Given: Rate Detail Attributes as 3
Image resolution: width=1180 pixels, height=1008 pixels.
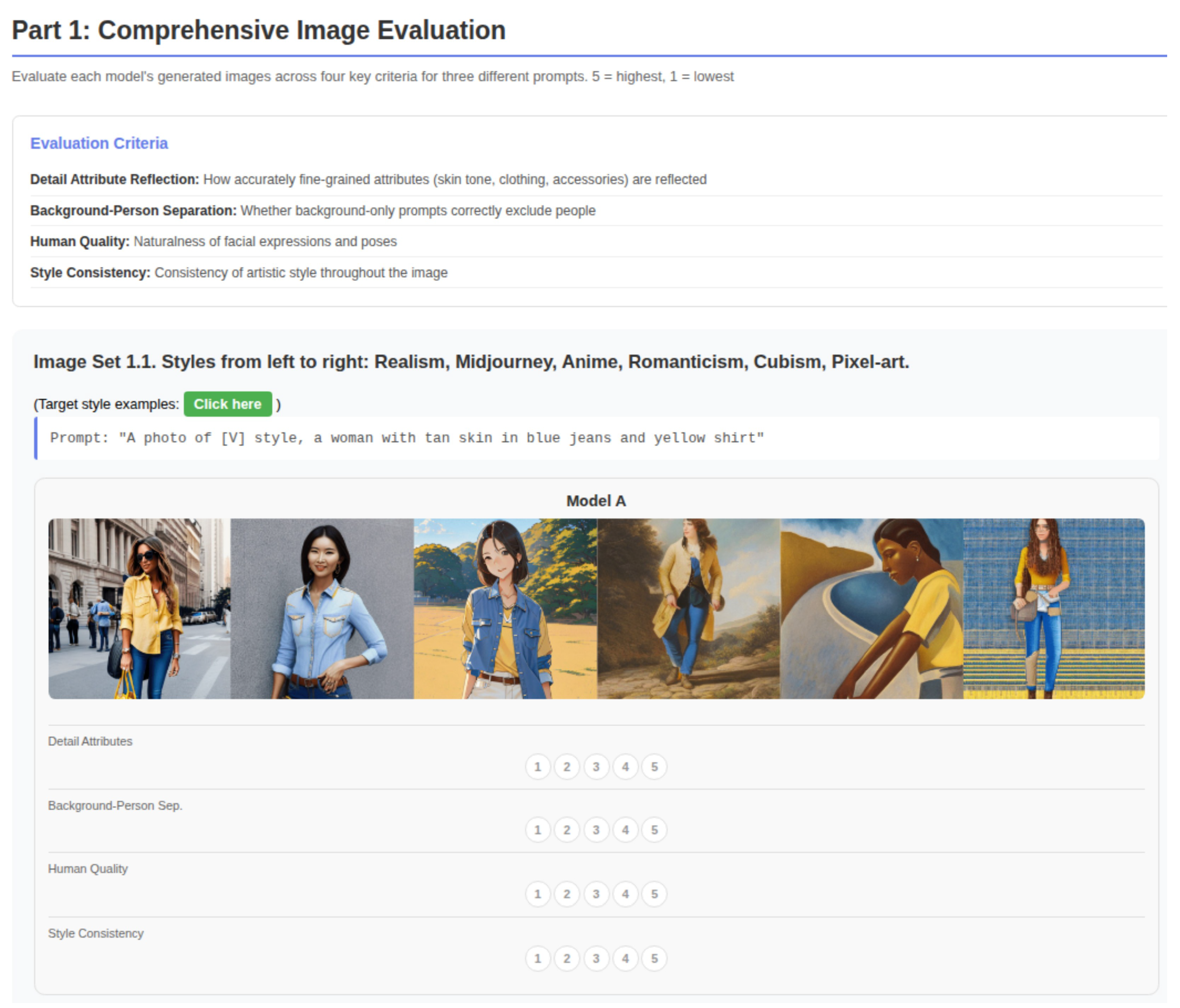Looking at the screenshot, I should [596, 767].
